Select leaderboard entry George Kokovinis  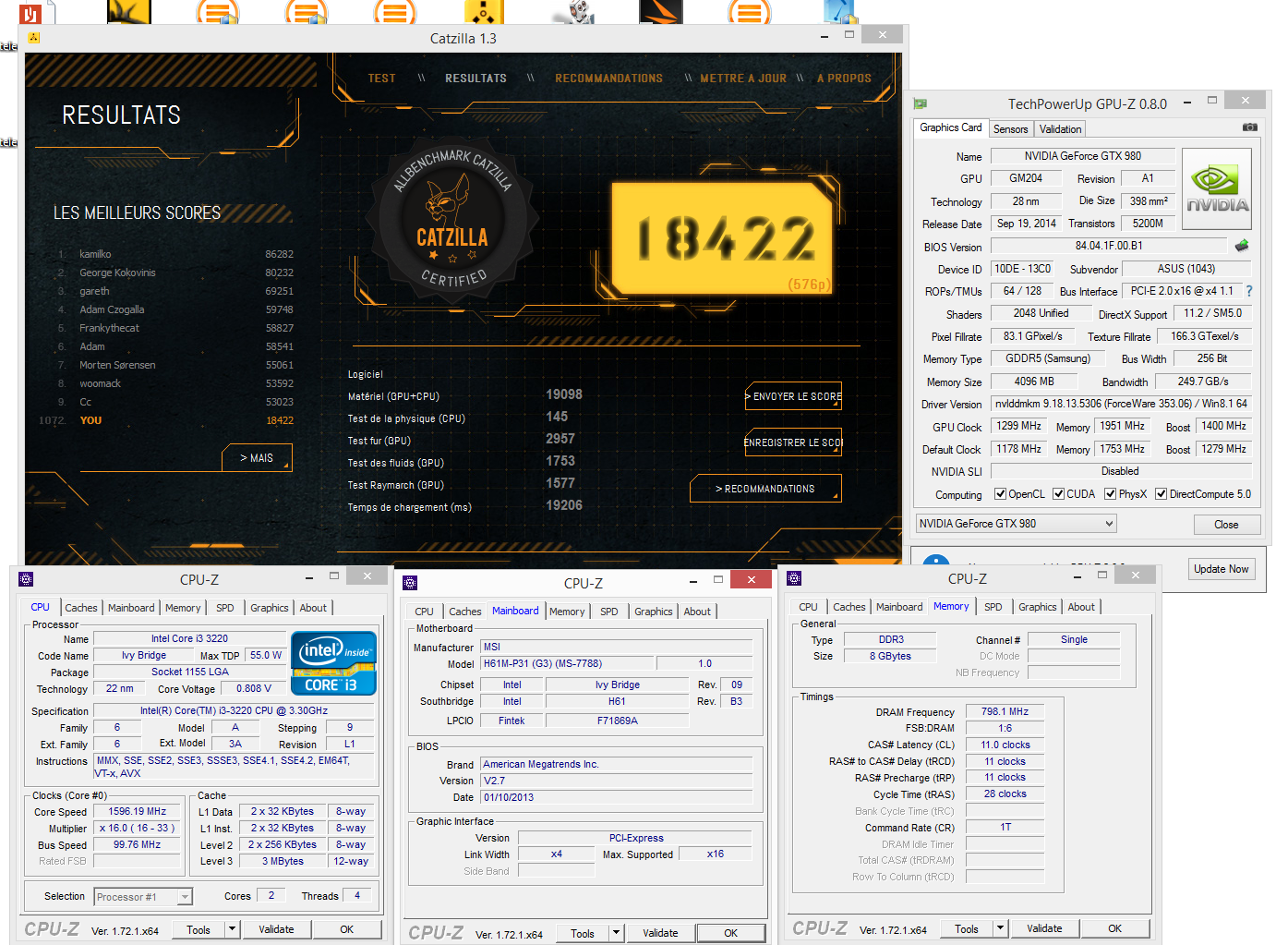click(175, 273)
